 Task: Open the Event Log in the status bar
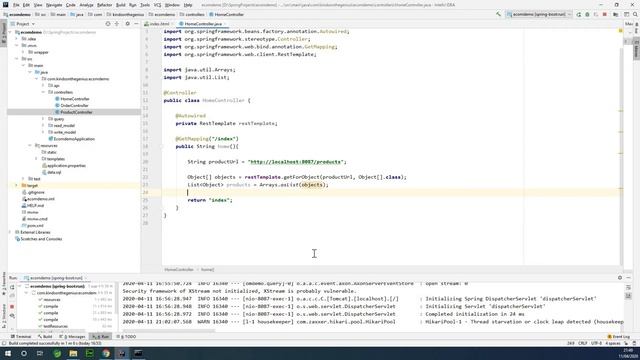pos(619,337)
